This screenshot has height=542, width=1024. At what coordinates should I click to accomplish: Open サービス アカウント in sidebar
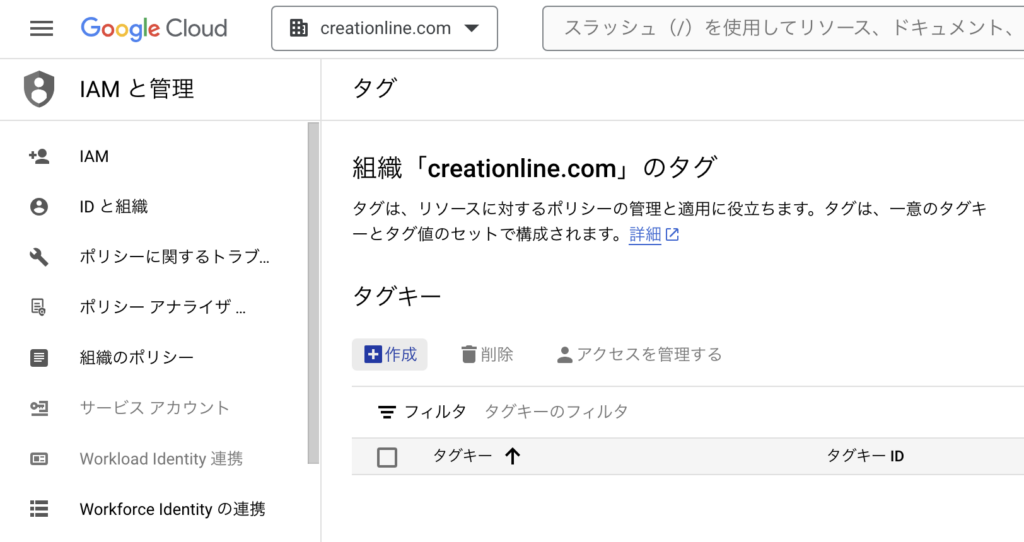click(154, 408)
